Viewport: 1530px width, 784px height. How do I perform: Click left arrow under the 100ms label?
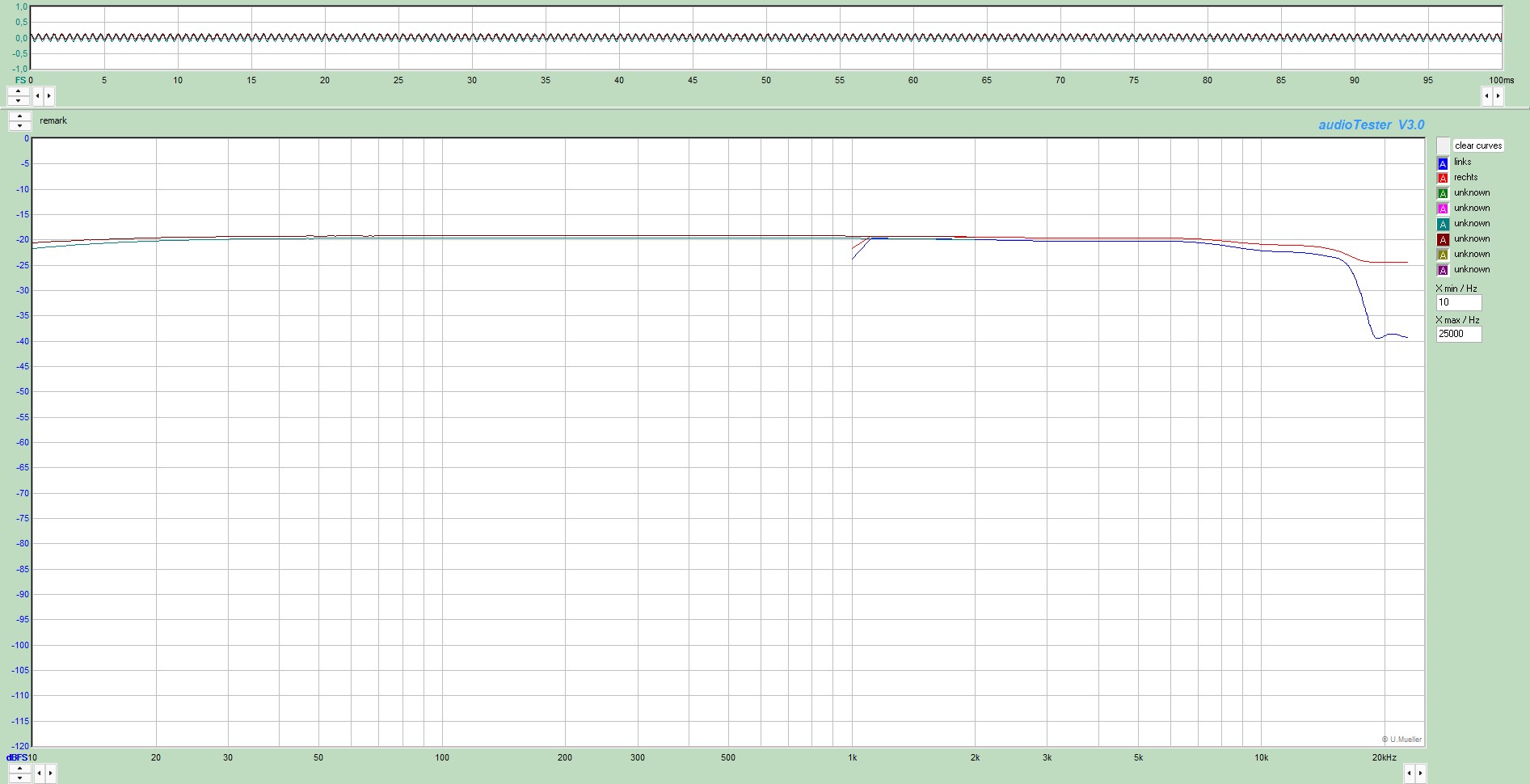pyautogui.click(x=1486, y=96)
